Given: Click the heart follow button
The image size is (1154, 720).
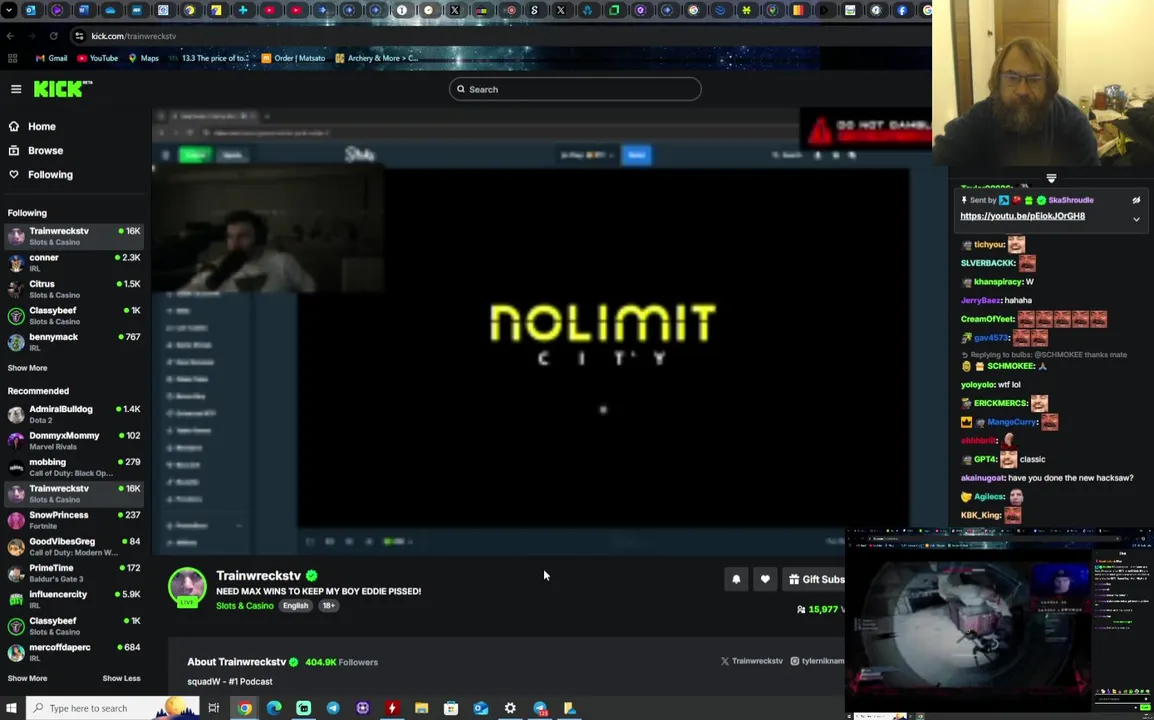Looking at the screenshot, I should click(765, 579).
